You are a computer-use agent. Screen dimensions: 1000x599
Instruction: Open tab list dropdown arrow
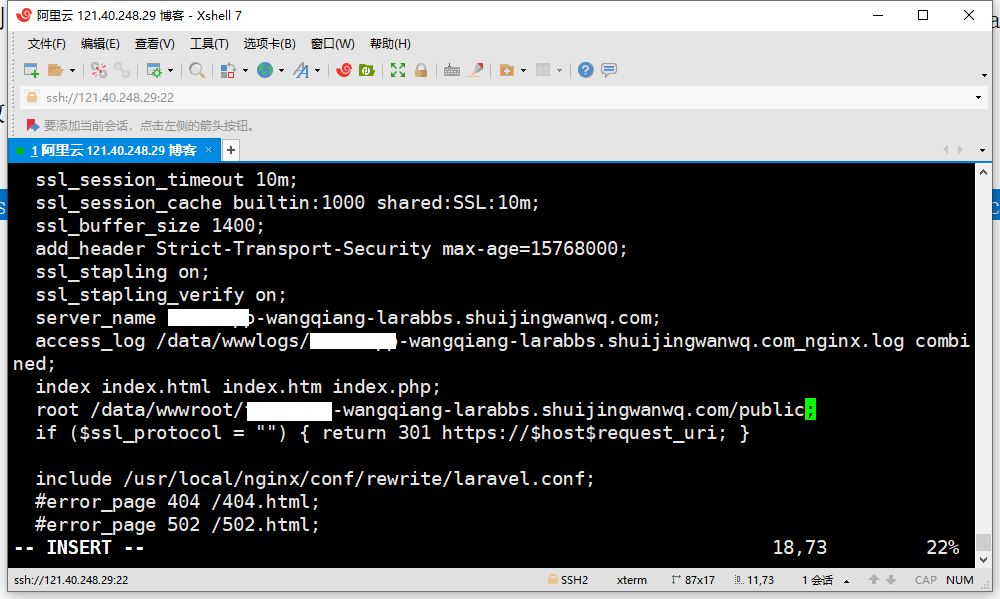982,150
